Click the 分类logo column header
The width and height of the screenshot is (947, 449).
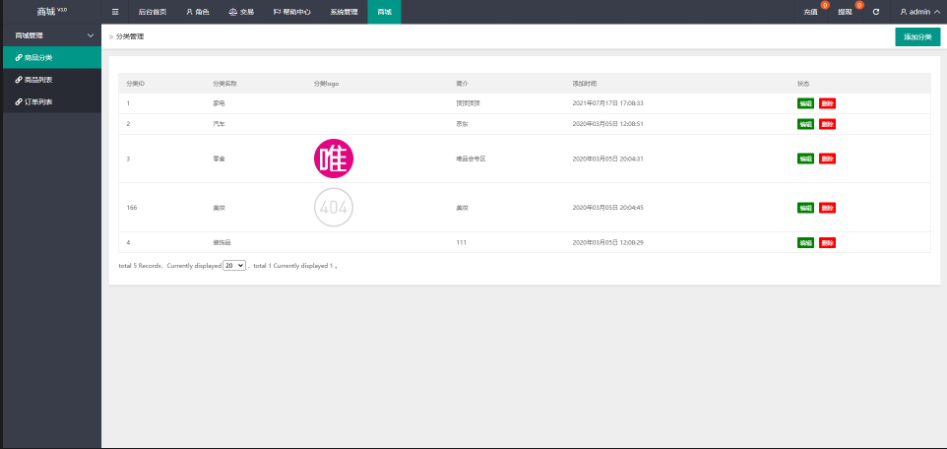coord(326,83)
